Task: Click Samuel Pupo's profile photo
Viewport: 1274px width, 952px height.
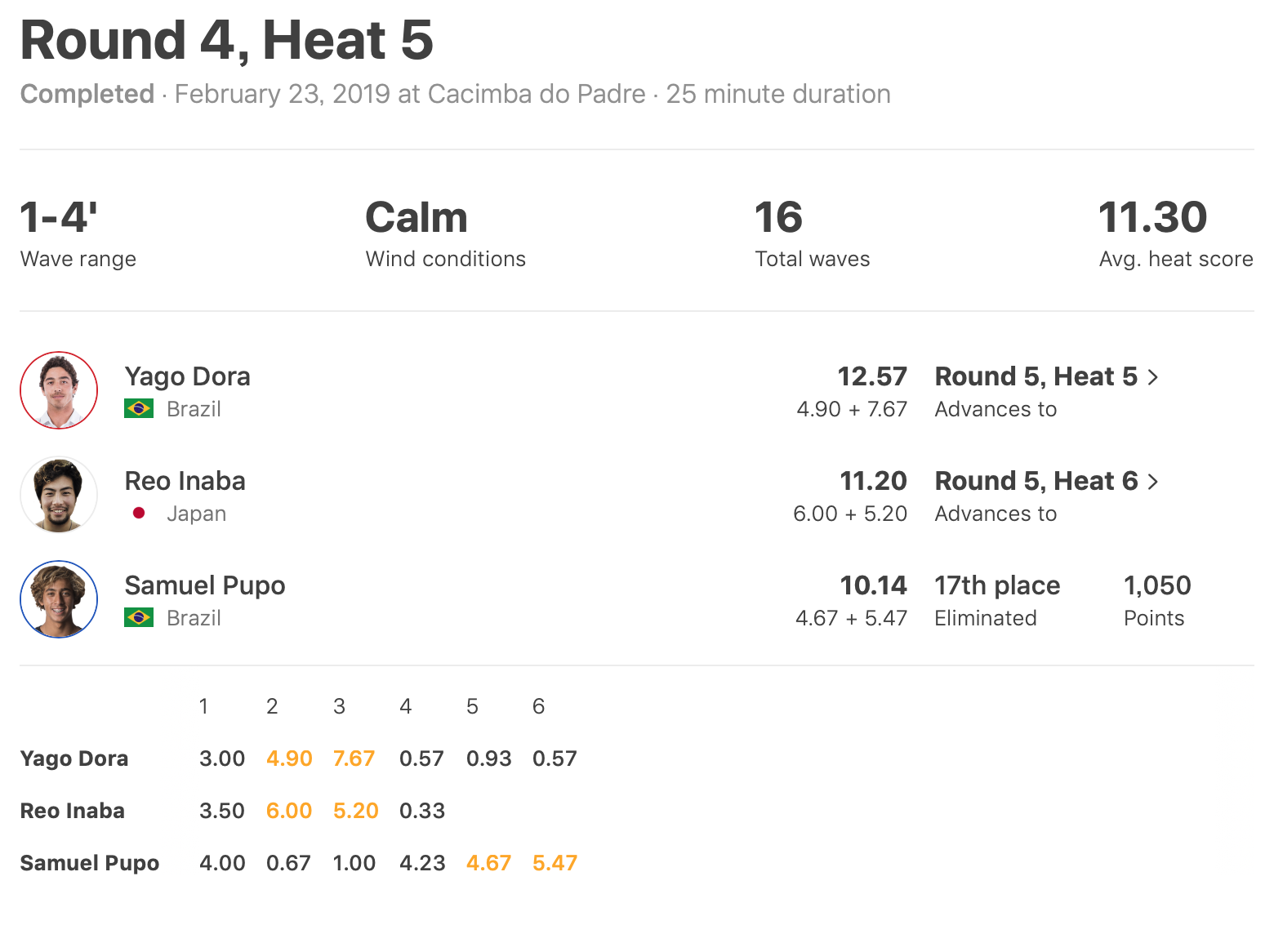Action: coord(59,599)
